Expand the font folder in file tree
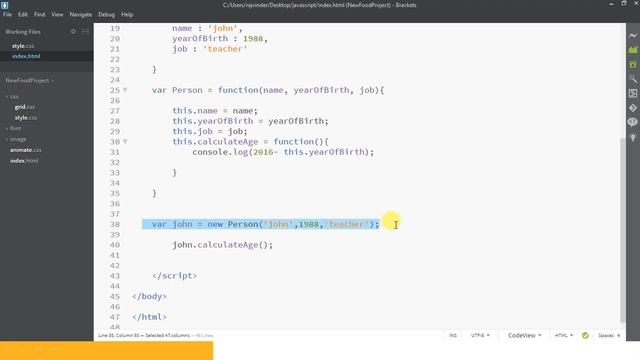 [13, 128]
